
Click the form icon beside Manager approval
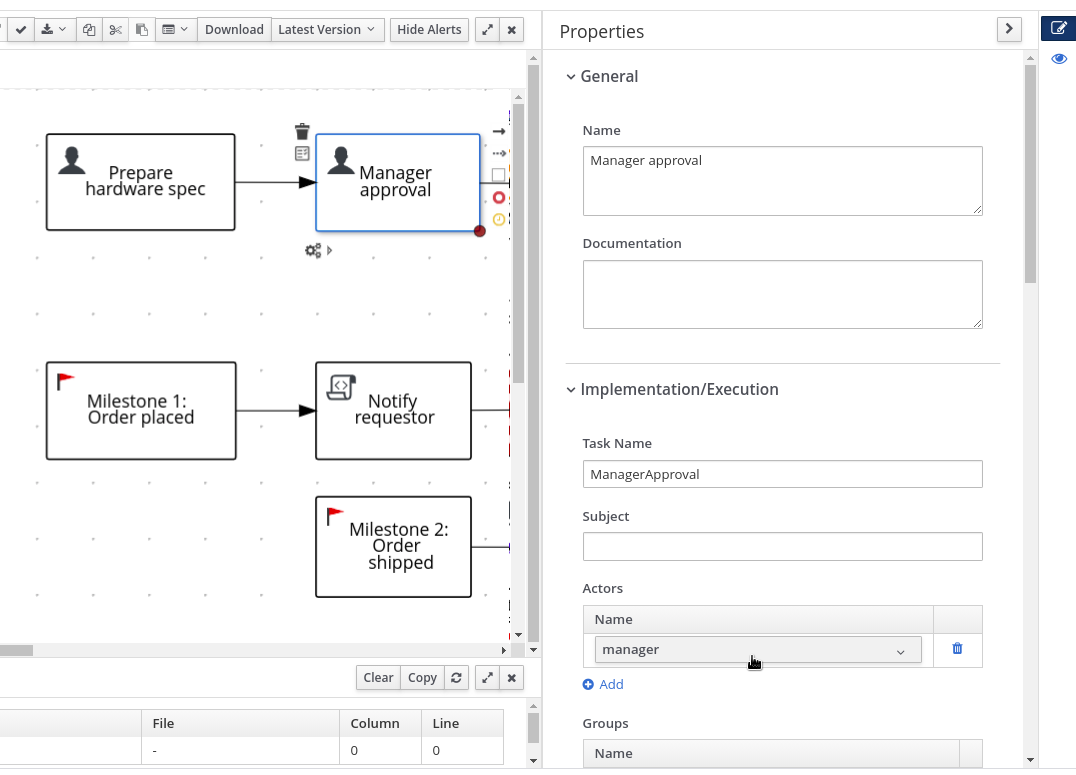coord(302,154)
